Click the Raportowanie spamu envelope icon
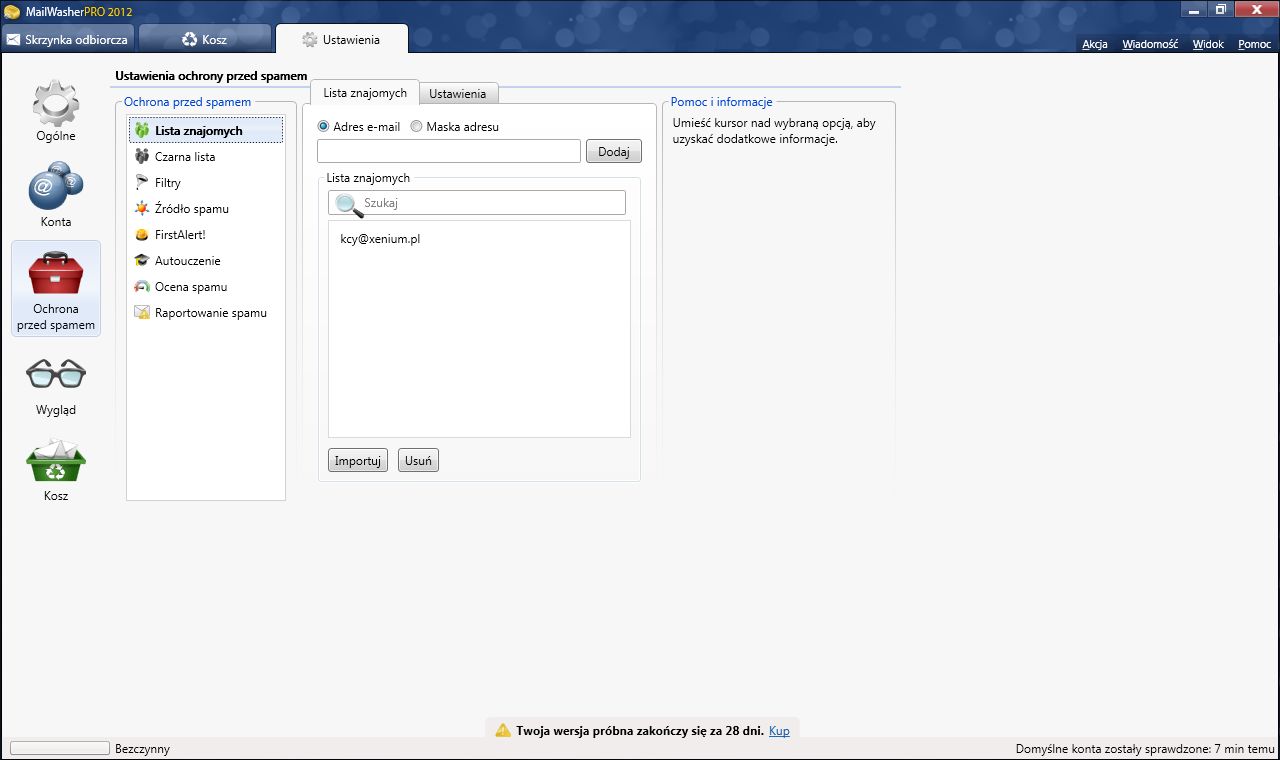 point(142,313)
